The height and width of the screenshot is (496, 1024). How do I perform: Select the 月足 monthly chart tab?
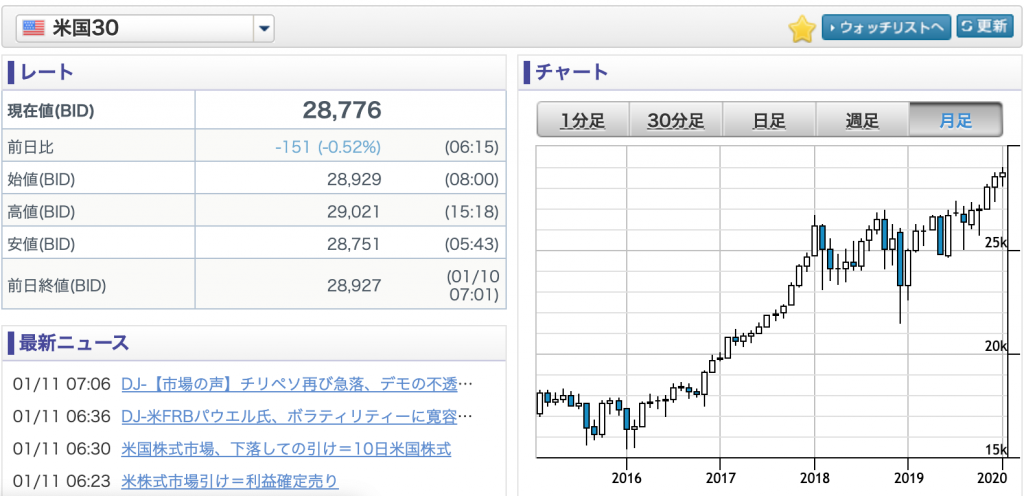[x=955, y=119]
